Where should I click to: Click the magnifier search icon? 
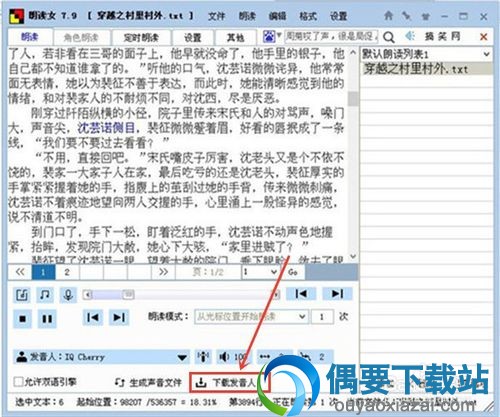389,37
